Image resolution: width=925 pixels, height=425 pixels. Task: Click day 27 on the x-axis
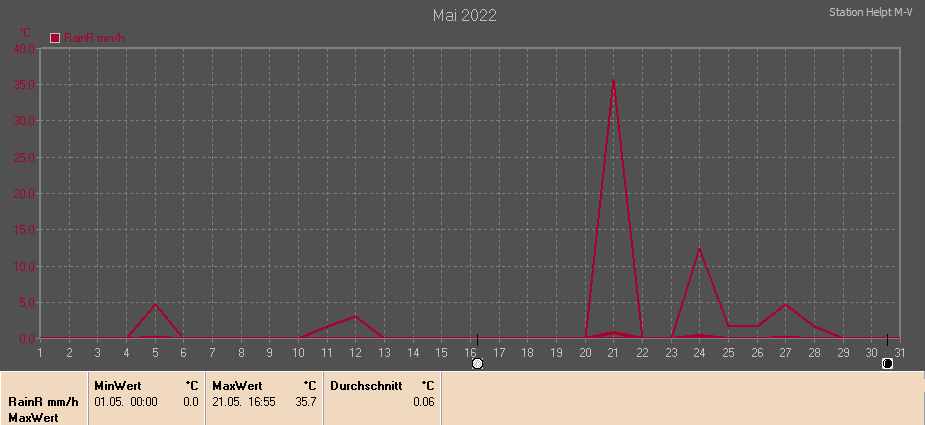786,353
